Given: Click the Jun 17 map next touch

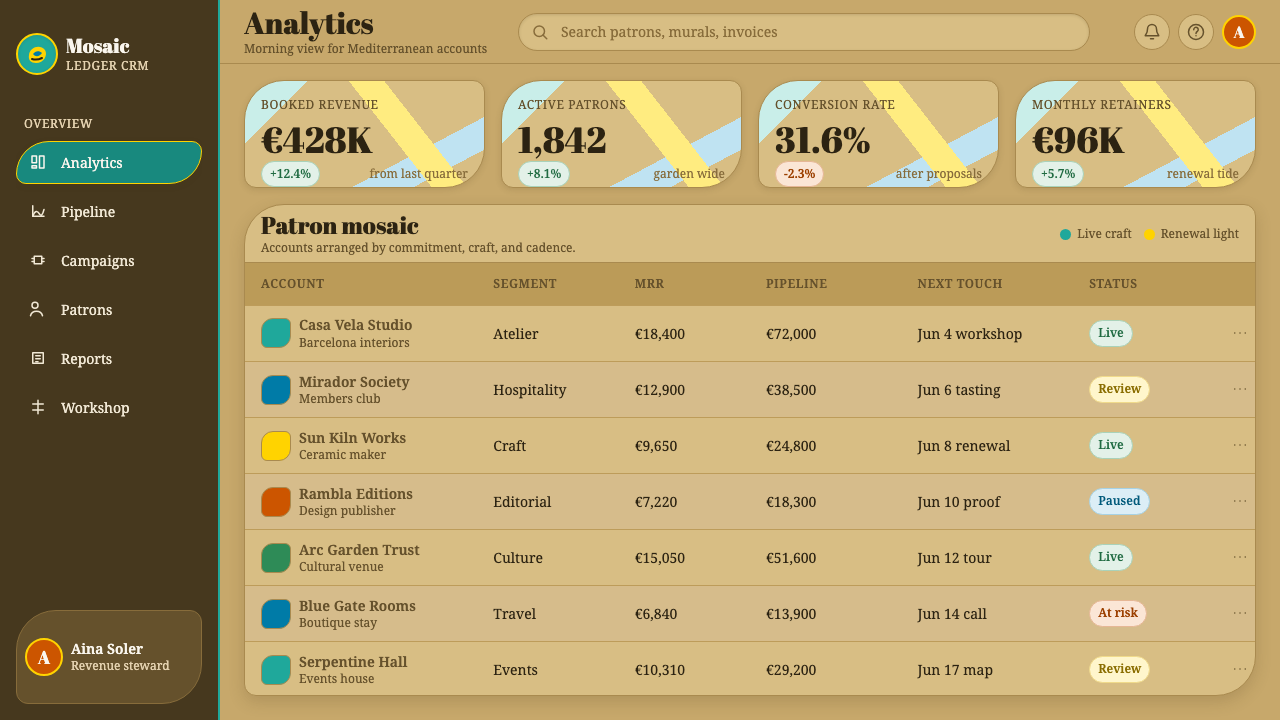Looking at the screenshot, I should pos(955,670).
